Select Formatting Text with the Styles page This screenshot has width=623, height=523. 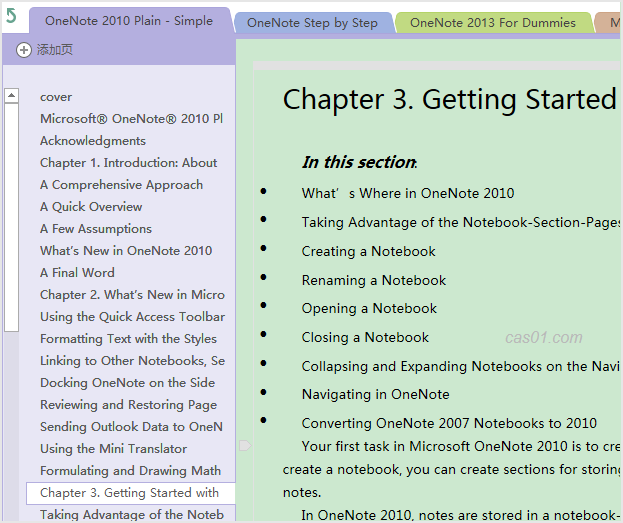pyautogui.click(x=128, y=339)
